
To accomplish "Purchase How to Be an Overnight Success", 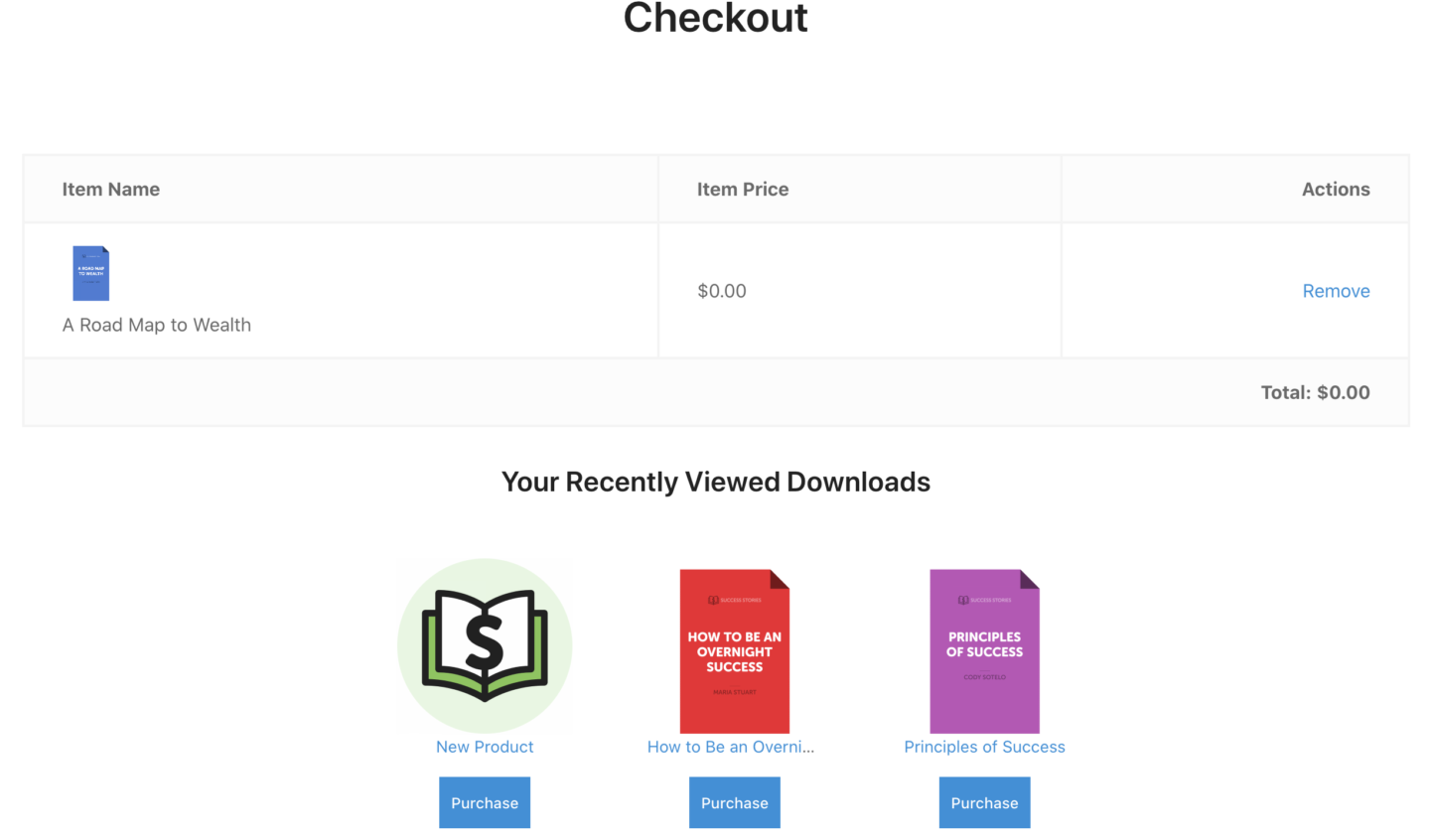I will click(x=735, y=802).
